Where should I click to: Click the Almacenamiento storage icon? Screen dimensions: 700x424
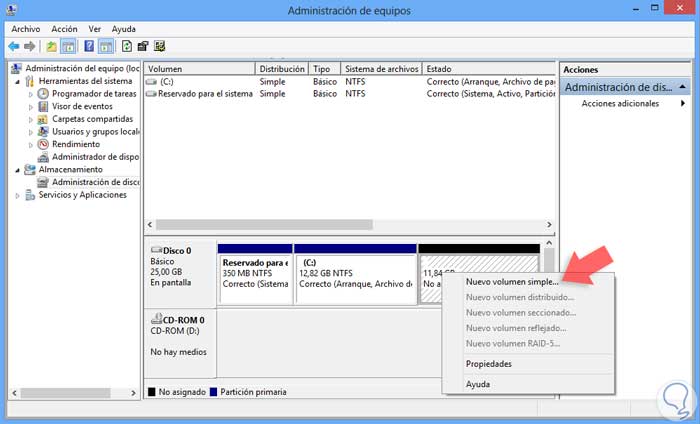click(x=29, y=170)
